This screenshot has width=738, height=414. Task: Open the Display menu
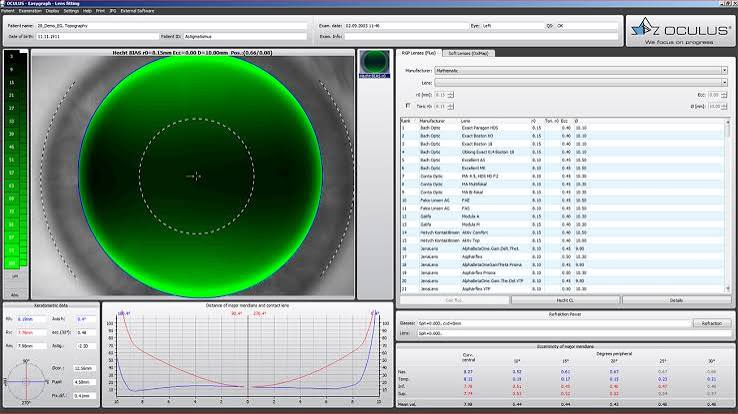click(x=52, y=10)
